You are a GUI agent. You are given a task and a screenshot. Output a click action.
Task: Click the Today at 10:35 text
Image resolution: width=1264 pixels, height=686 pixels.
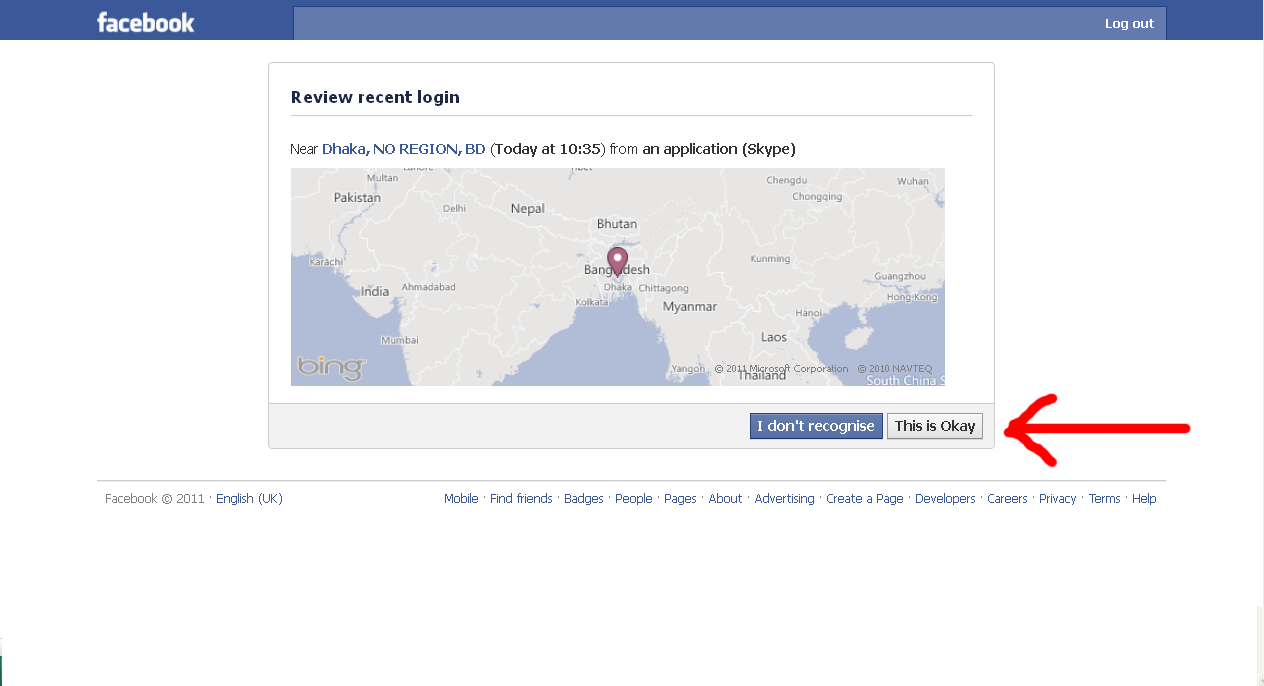click(549, 149)
